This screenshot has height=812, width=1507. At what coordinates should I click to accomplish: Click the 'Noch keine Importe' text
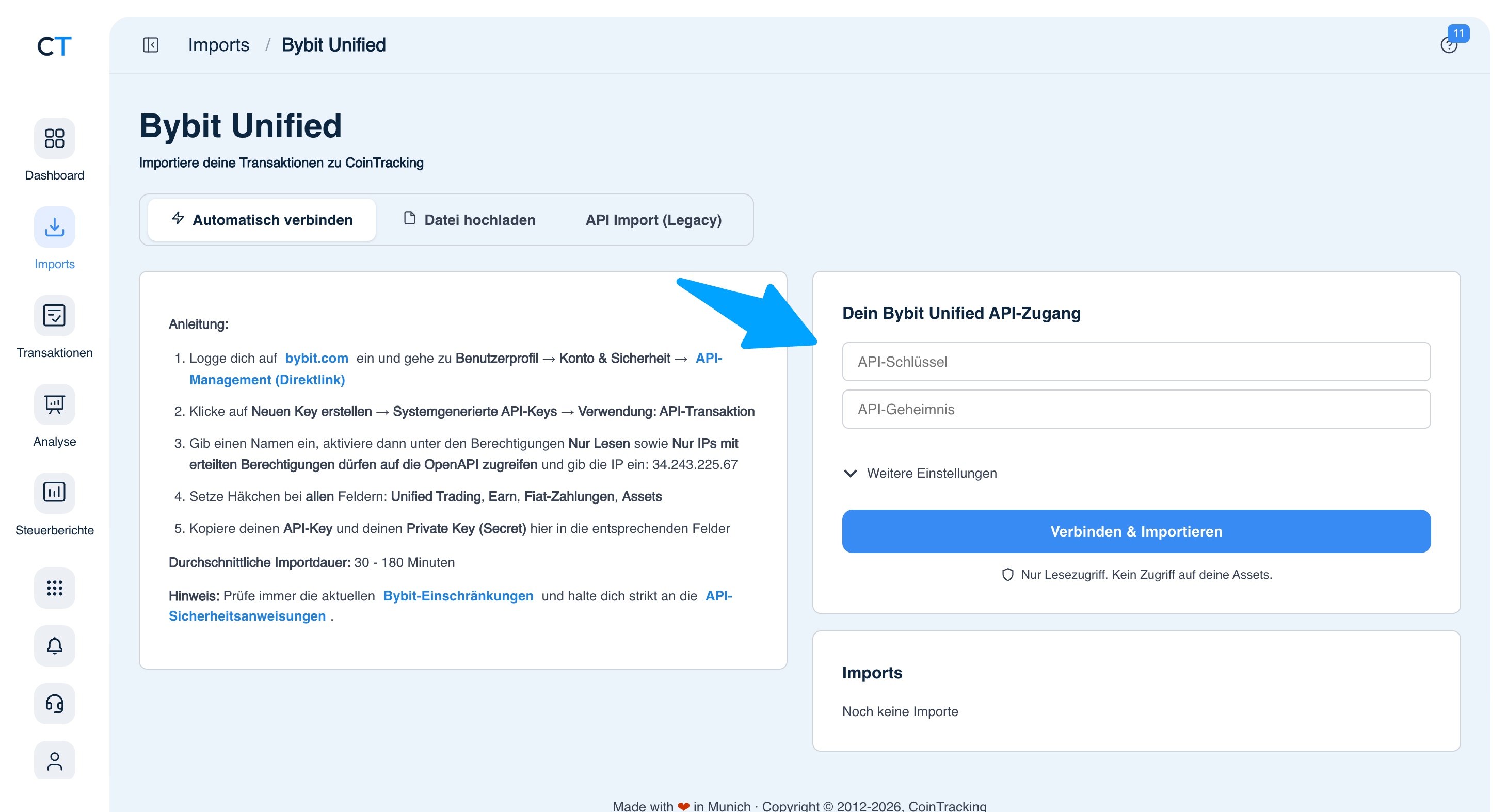(900, 711)
